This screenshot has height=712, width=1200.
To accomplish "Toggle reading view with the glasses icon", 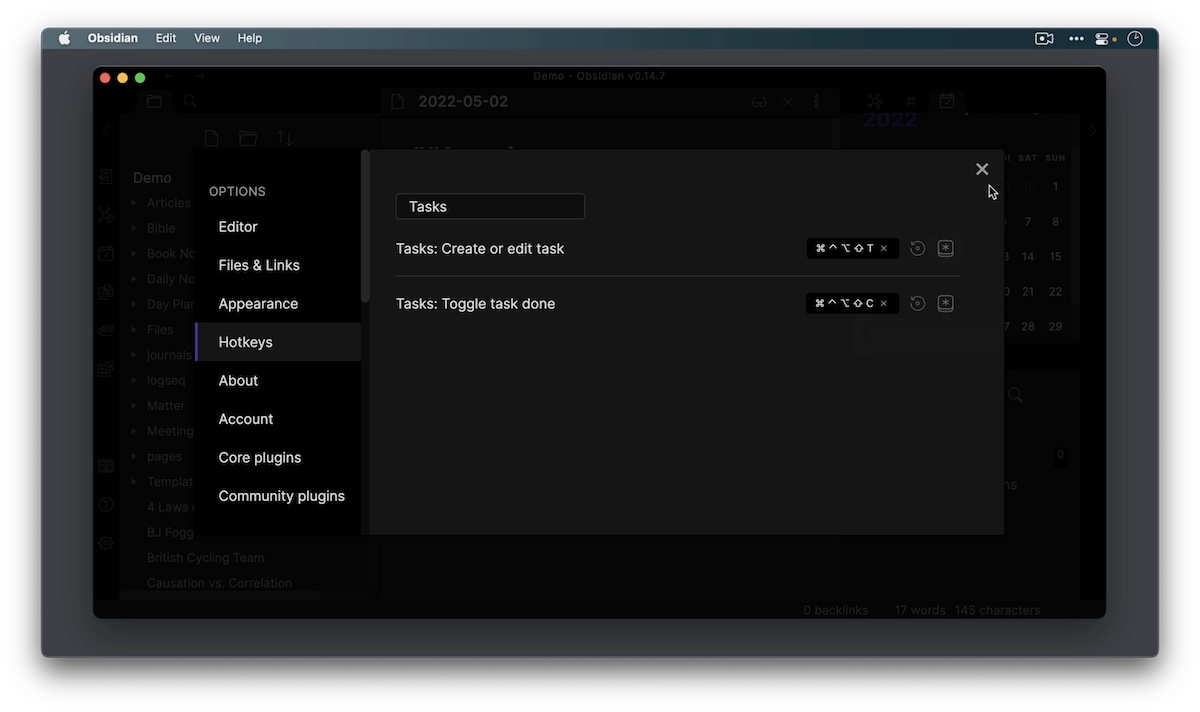I will (760, 102).
